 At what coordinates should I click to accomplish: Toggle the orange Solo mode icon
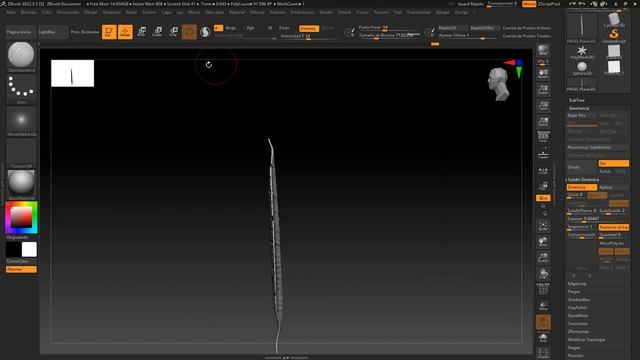click(543, 322)
